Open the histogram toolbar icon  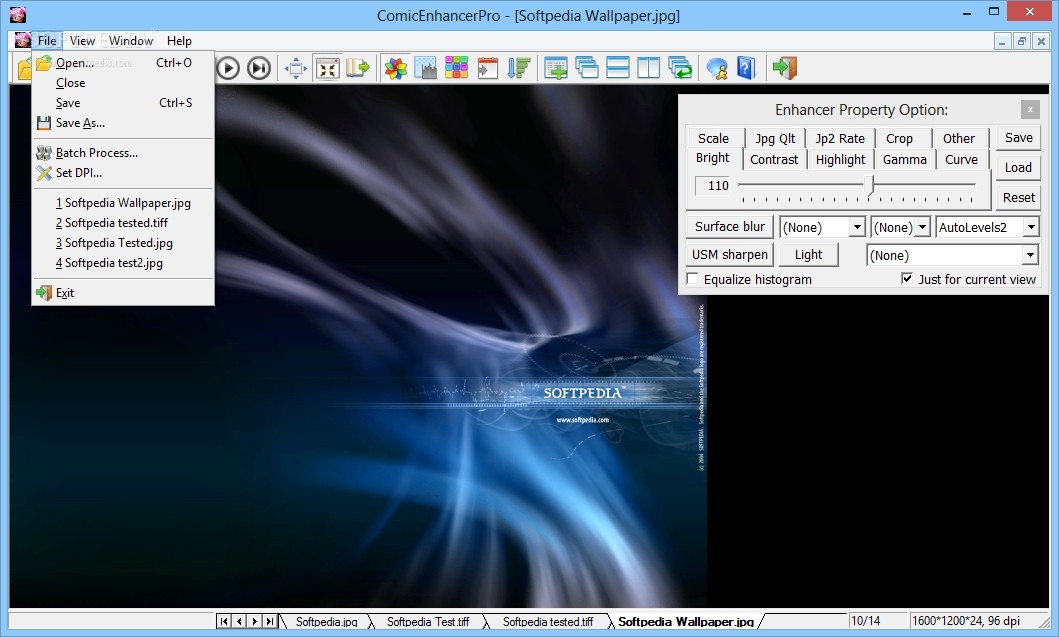(x=426, y=68)
